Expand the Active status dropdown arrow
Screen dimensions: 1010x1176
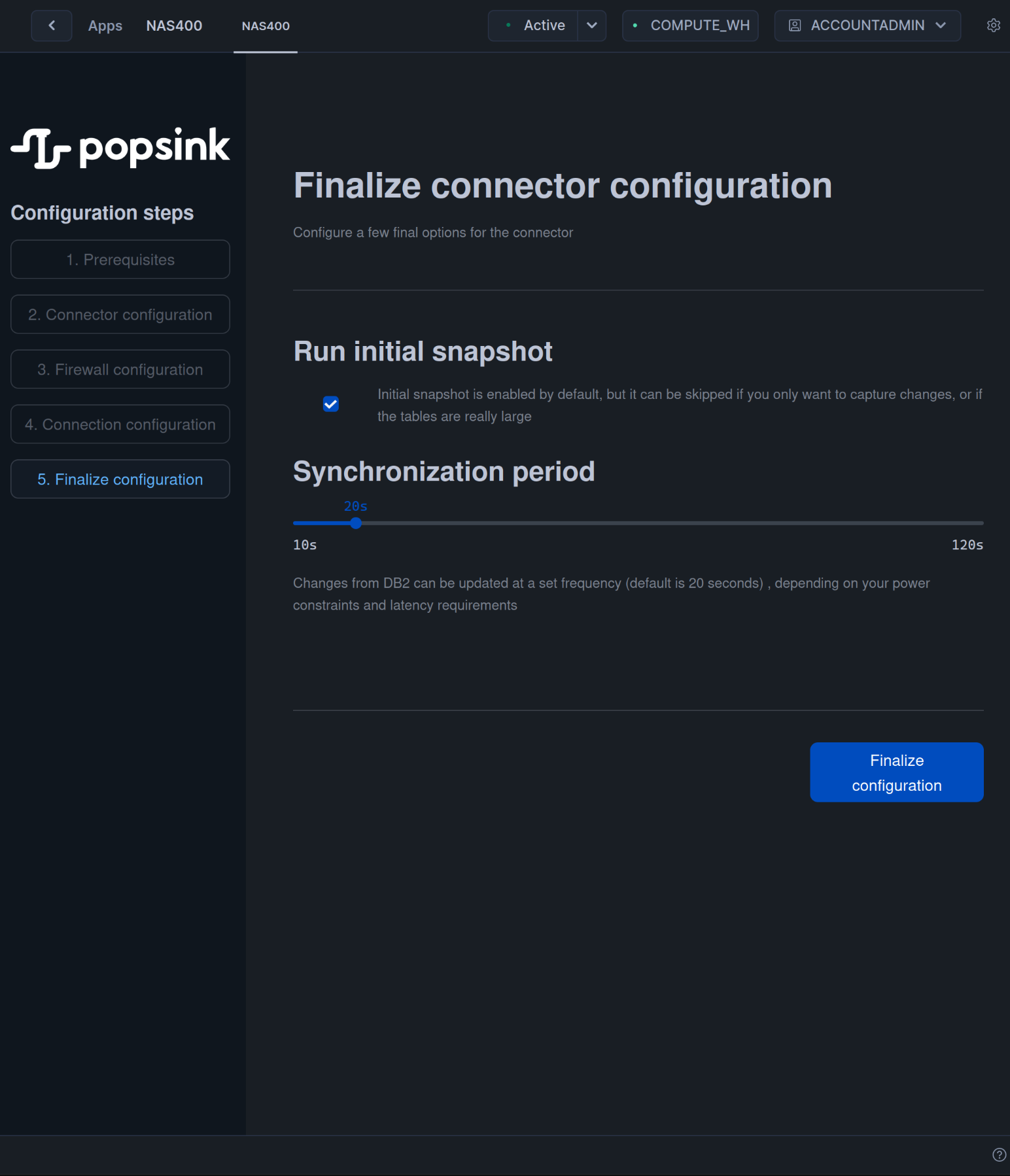coord(592,26)
